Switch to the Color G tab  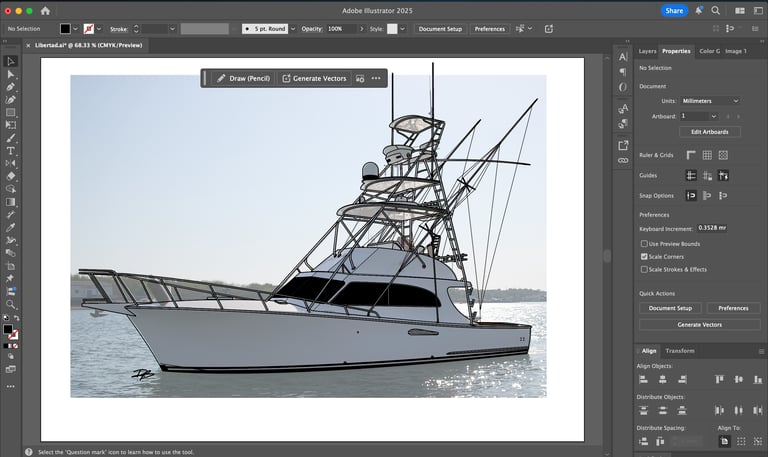[x=709, y=51]
